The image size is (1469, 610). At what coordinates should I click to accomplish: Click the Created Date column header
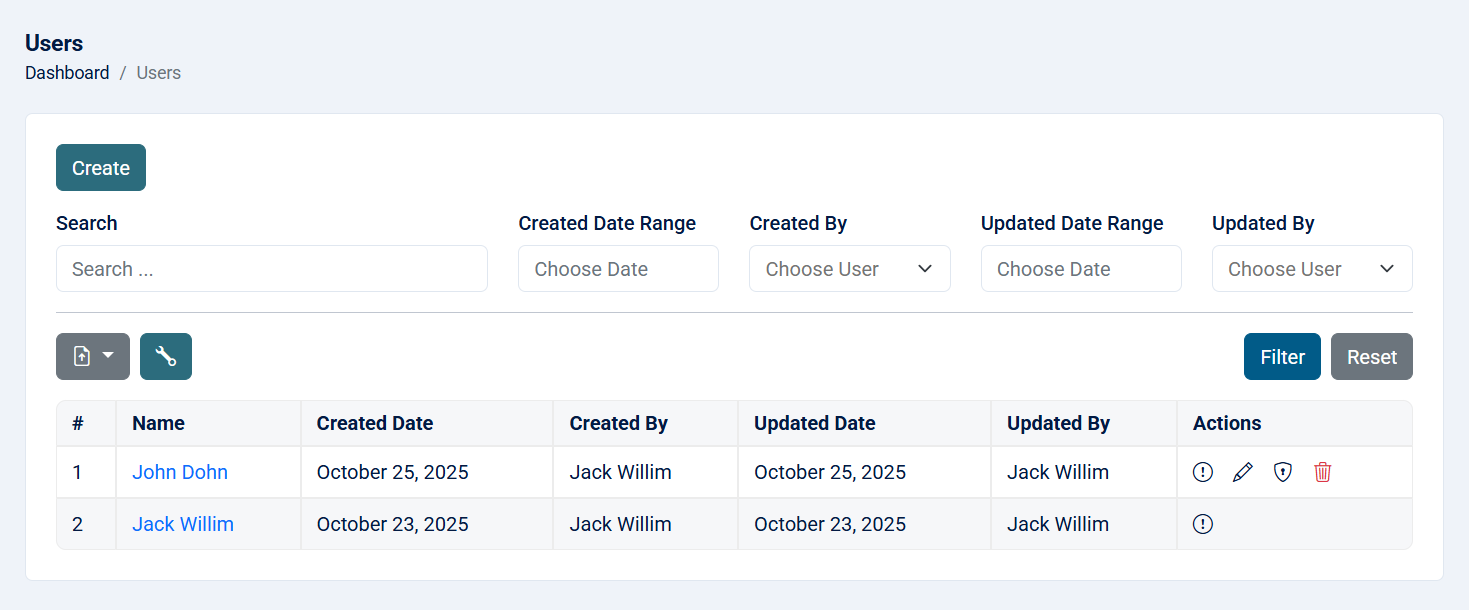tap(375, 423)
